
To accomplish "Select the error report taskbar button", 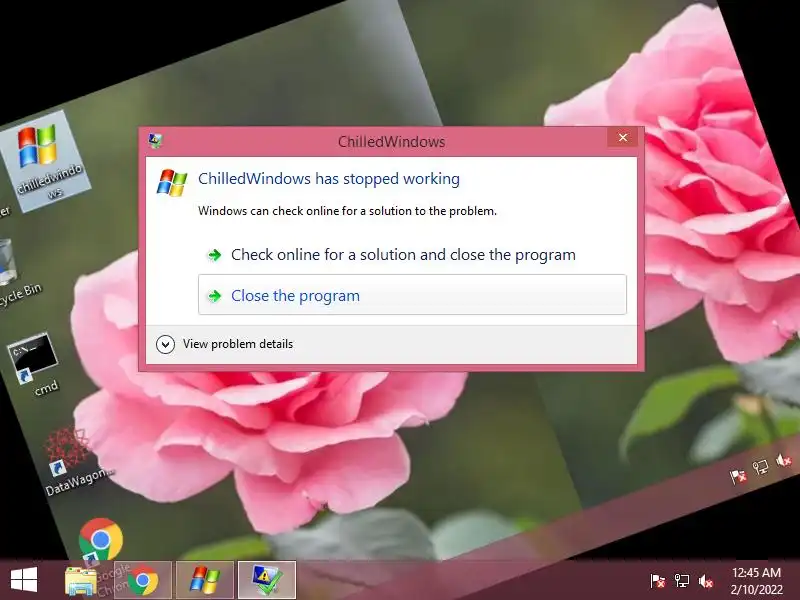I will [267, 581].
